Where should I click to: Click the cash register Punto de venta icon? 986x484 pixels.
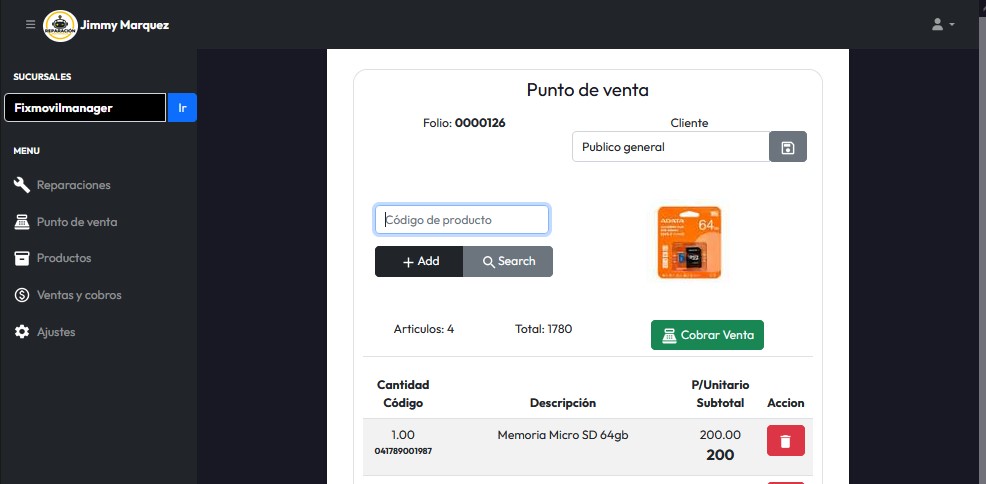pos(22,222)
